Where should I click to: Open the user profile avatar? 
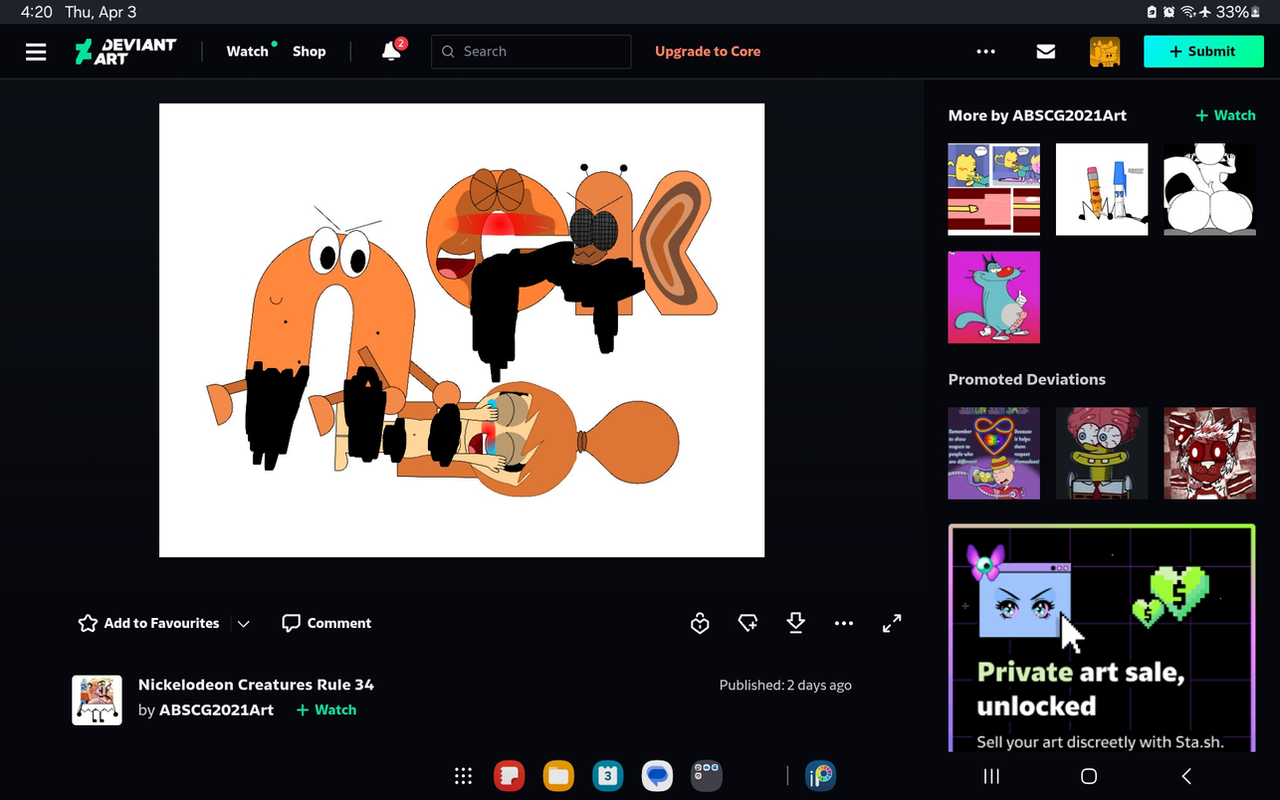click(x=1105, y=52)
